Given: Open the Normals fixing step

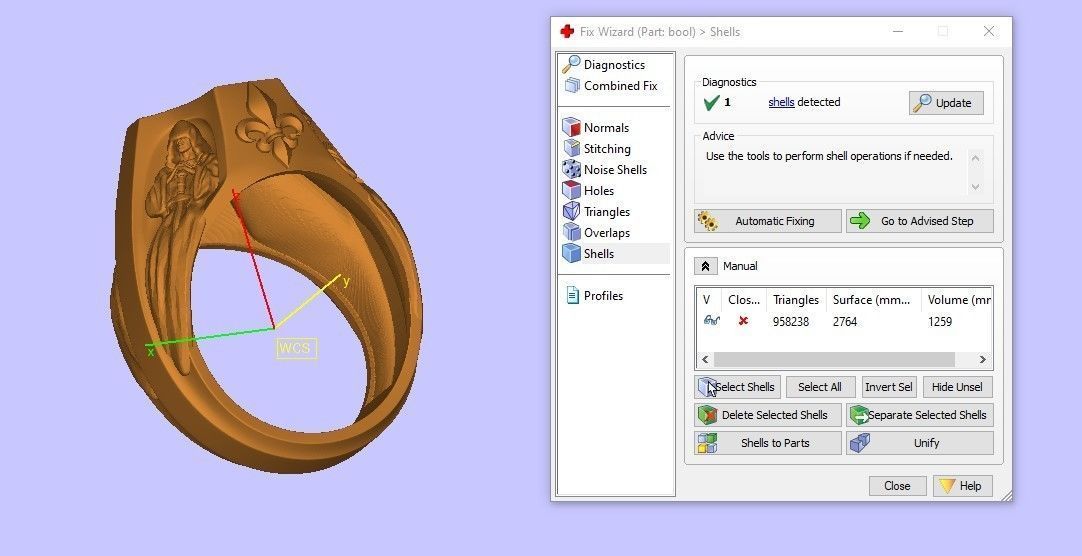Looking at the screenshot, I should coord(606,128).
